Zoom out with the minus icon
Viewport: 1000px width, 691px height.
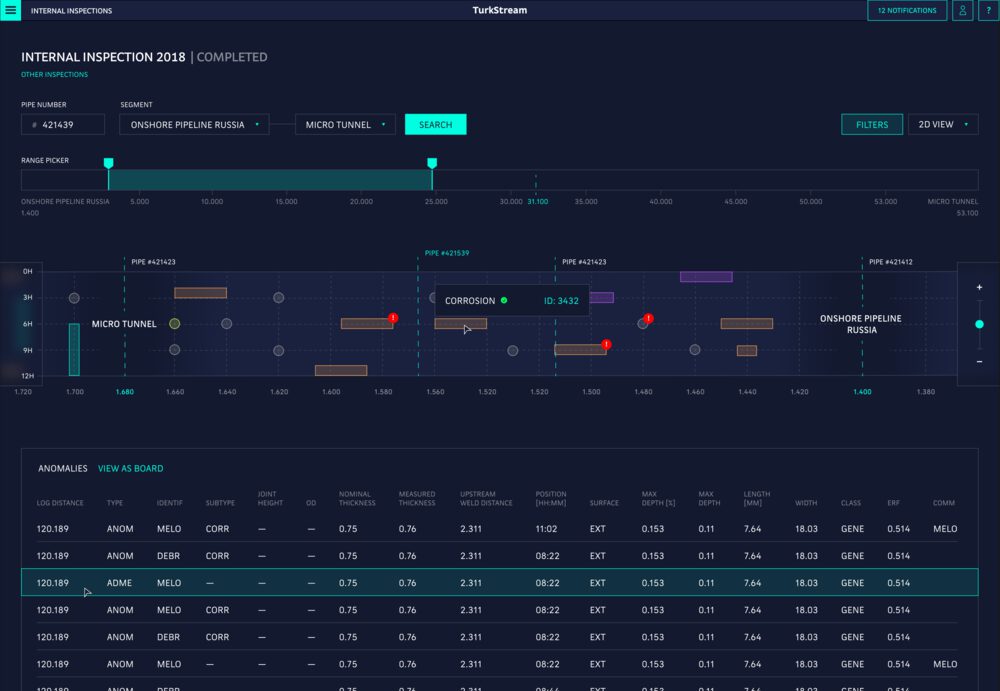tap(979, 361)
